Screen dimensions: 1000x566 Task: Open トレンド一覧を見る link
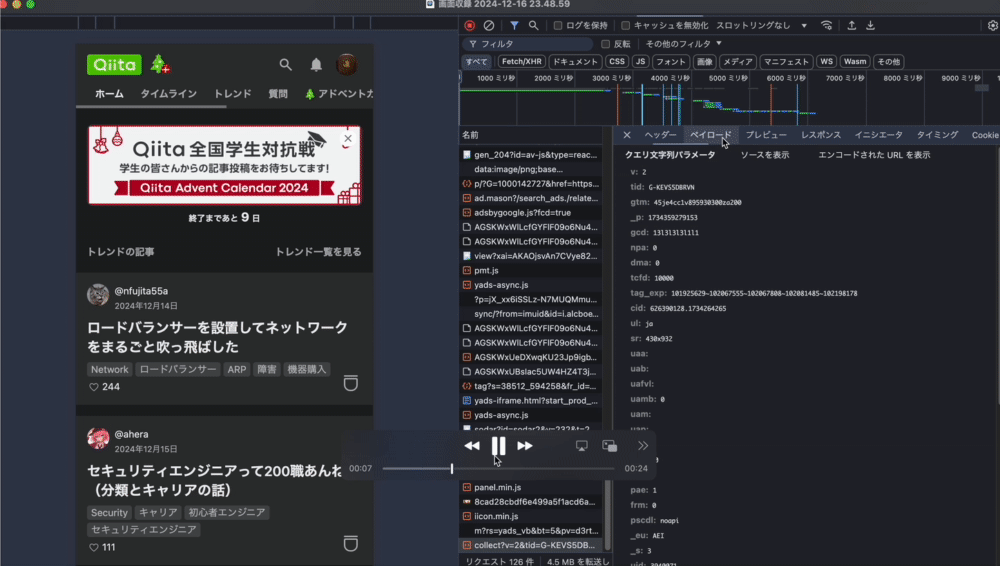click(x=318, y=252)
